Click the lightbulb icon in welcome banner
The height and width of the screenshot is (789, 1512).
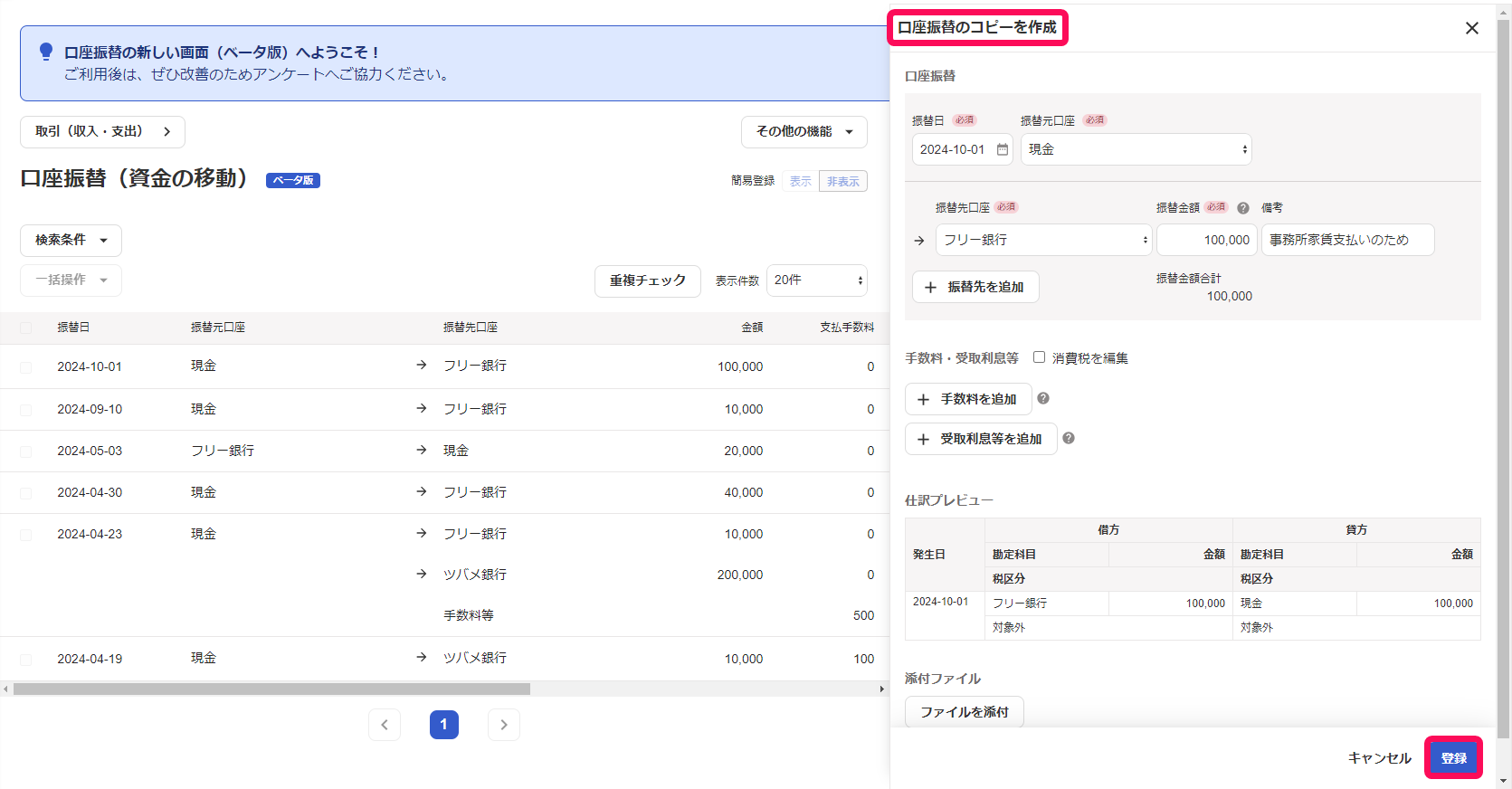[x=46, y=52]
